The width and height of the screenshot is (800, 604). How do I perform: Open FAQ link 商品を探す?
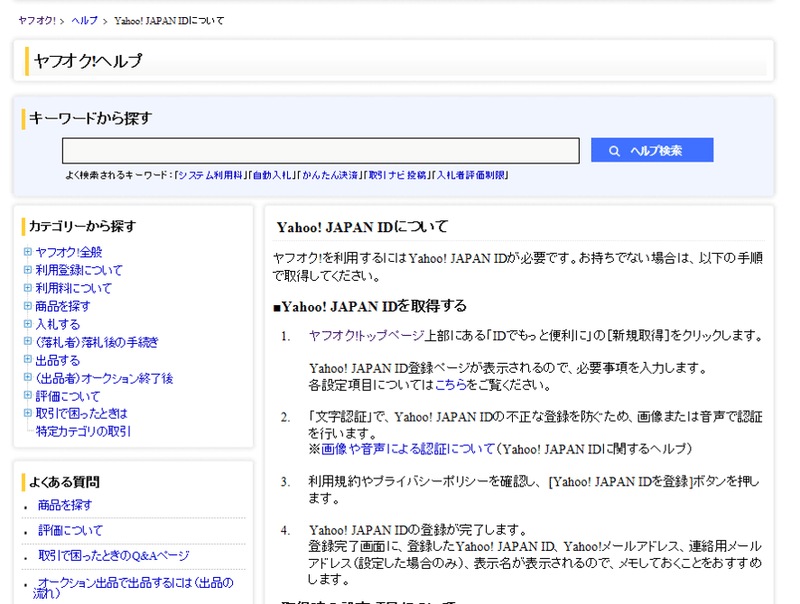click(x=65, y=505)
